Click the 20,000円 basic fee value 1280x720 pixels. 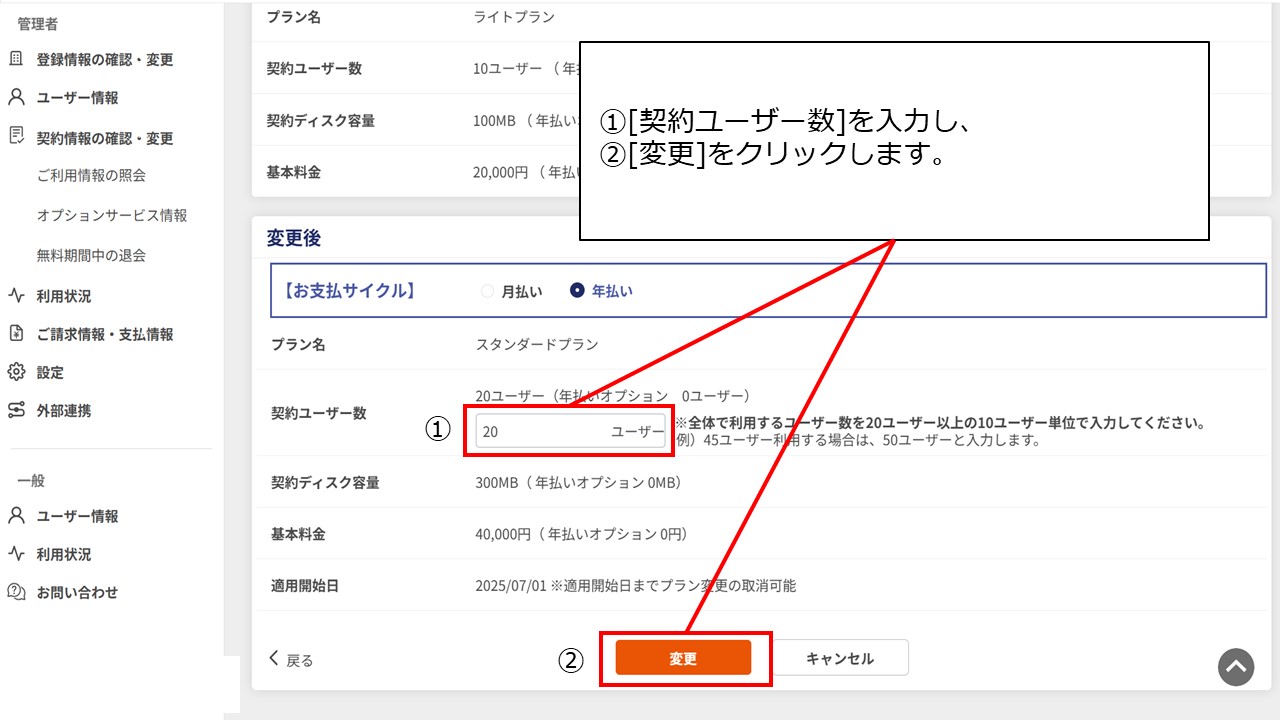pyautogui.click(x=501, y=172)
